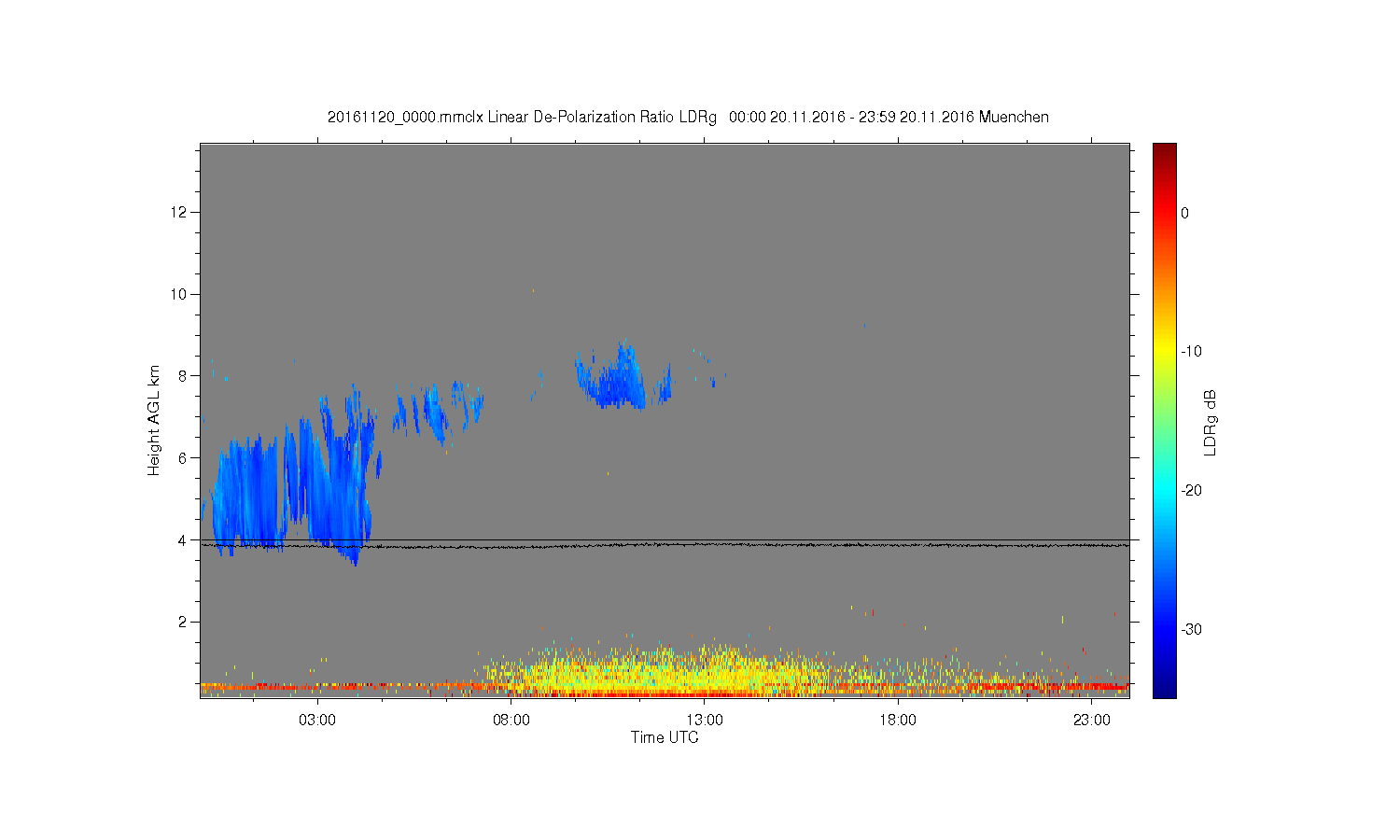Click the height tick label 6
This screenshot has width=1400, height=840.
pyautogui.click(x=184, y=458)
